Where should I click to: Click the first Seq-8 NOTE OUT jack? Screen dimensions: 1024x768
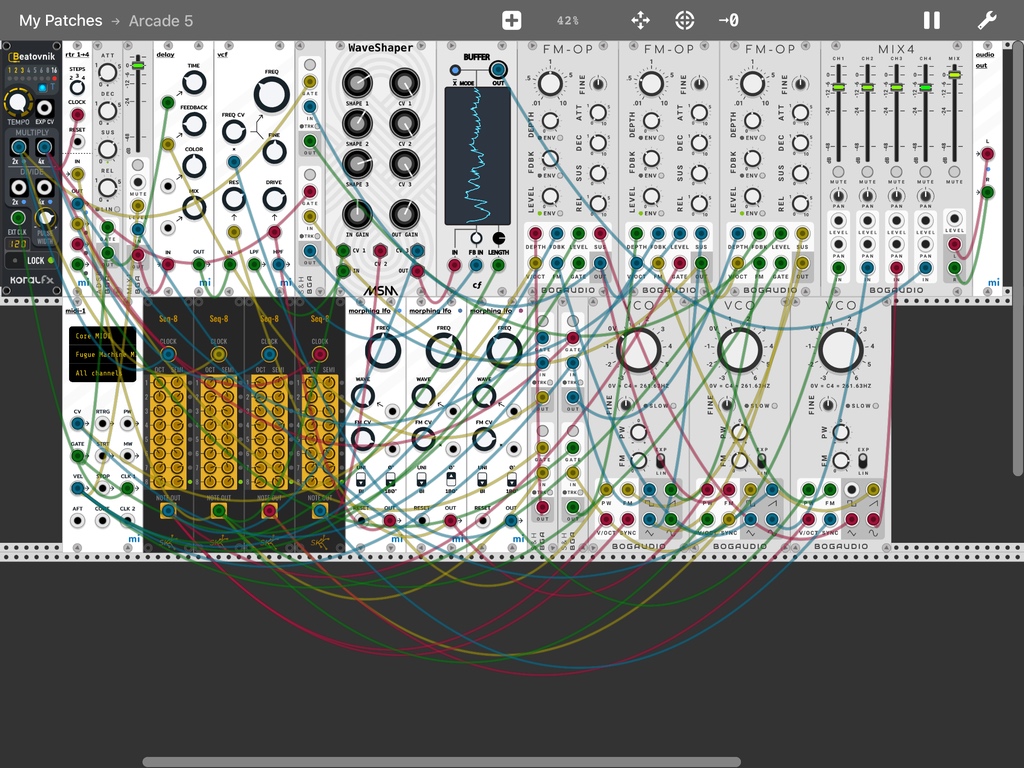[168, 511]
